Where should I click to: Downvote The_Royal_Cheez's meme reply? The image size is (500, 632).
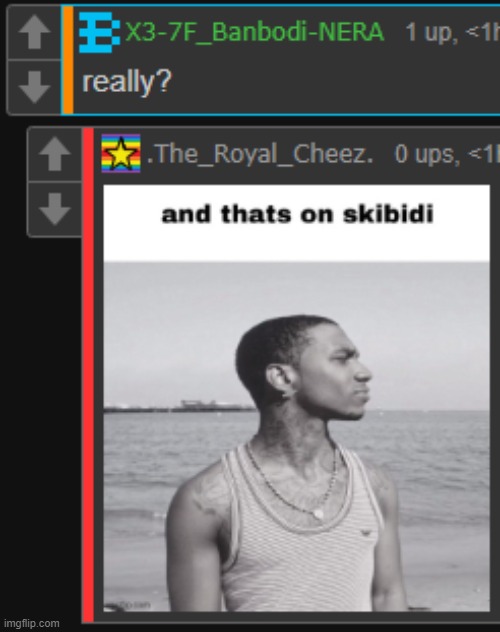(x=55, y=208)
